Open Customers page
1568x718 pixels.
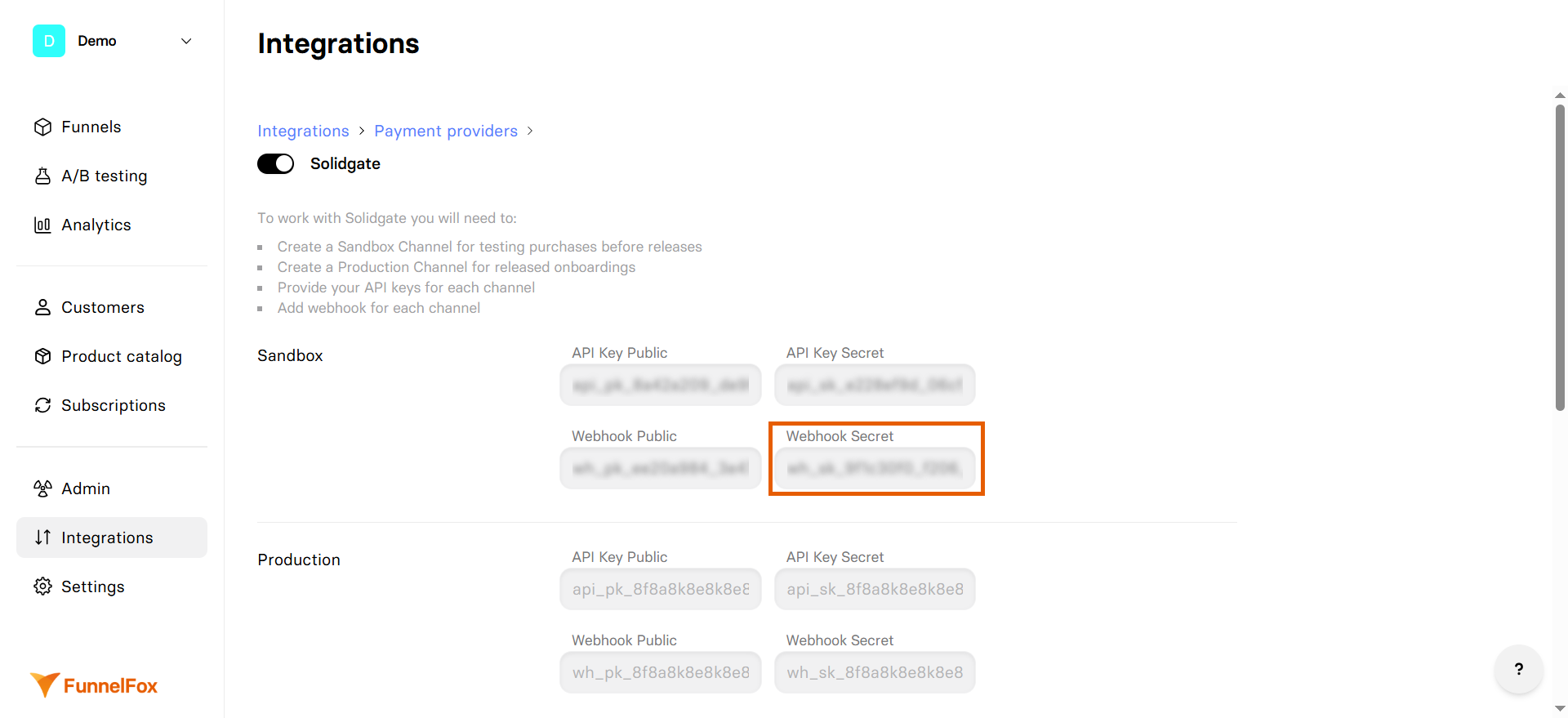(112, 307)
